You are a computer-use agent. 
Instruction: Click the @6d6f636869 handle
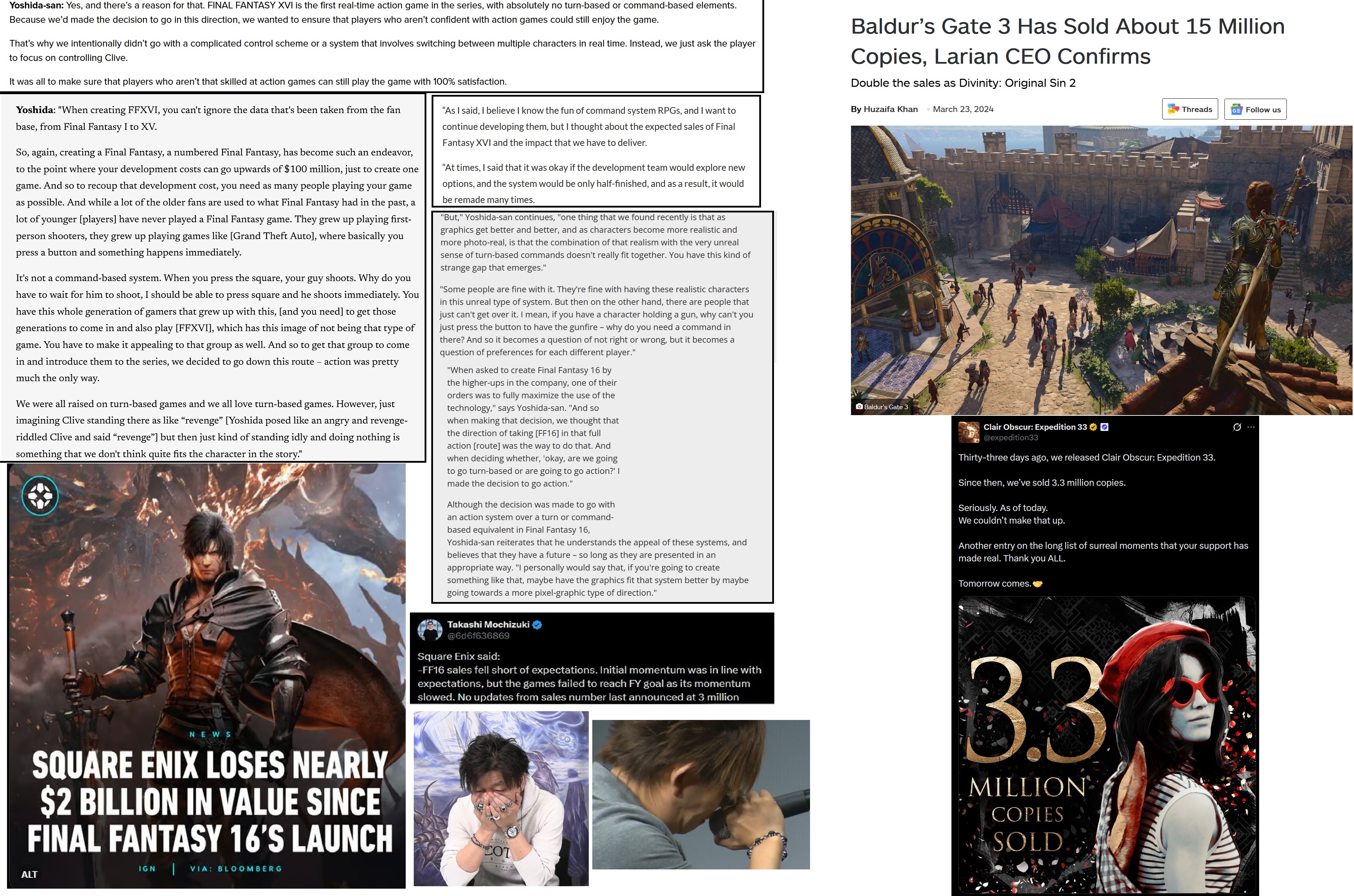click(x=478, y=636)
